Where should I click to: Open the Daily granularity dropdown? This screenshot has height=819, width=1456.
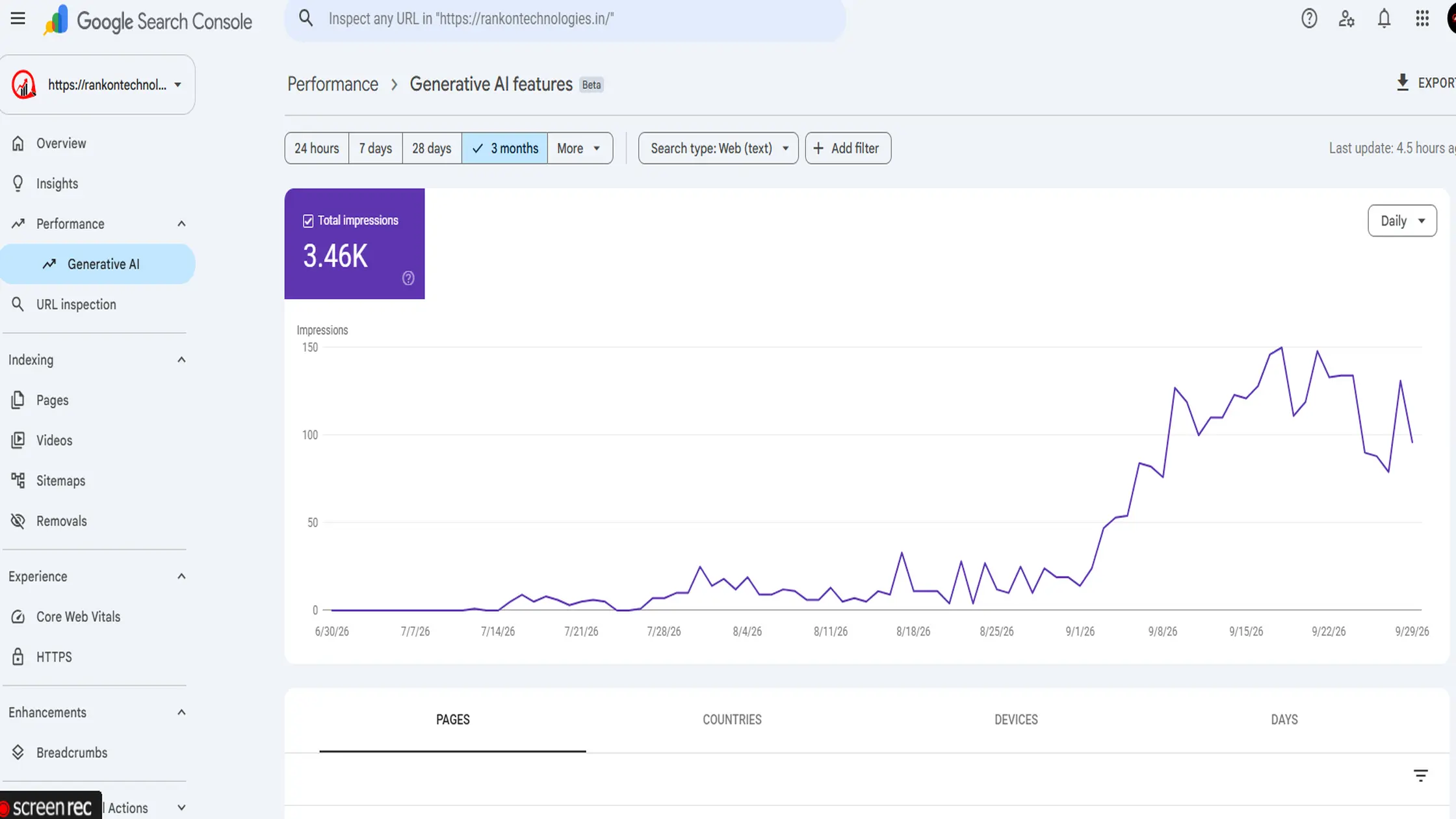click(x=1402, y=221)
